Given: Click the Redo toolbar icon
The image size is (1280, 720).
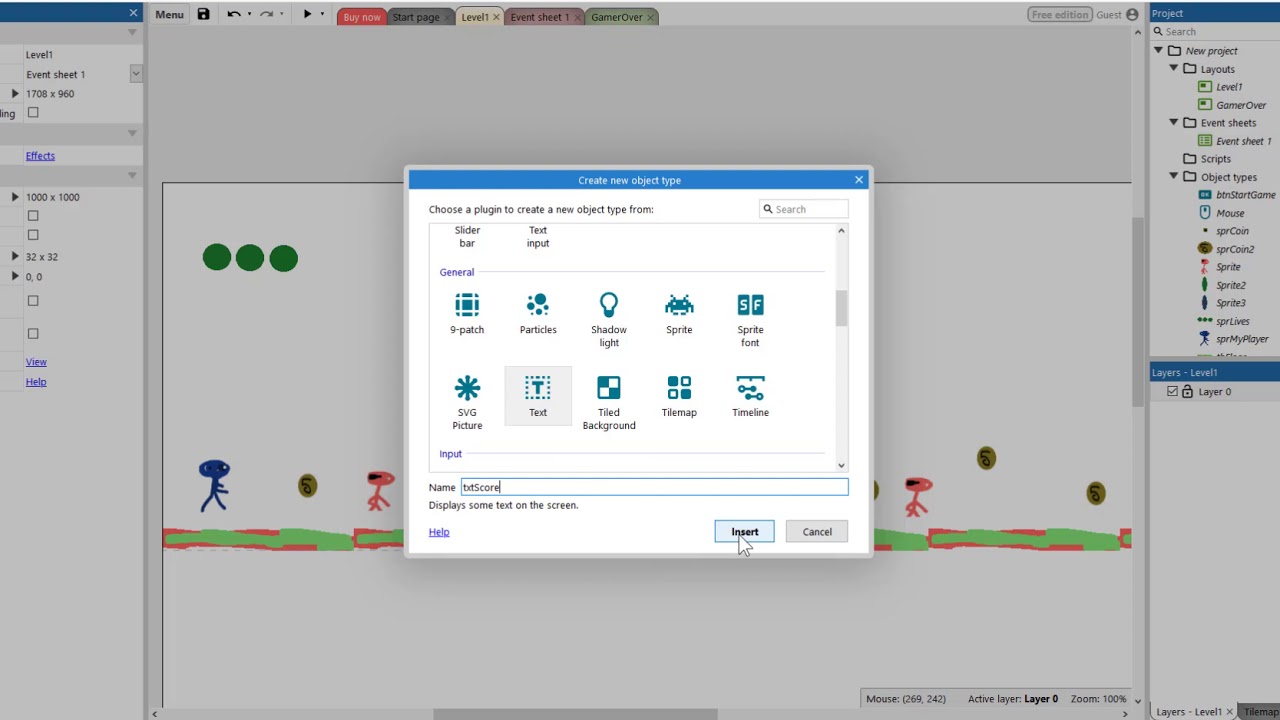Looking at the screenshot, I should (266, 14).
